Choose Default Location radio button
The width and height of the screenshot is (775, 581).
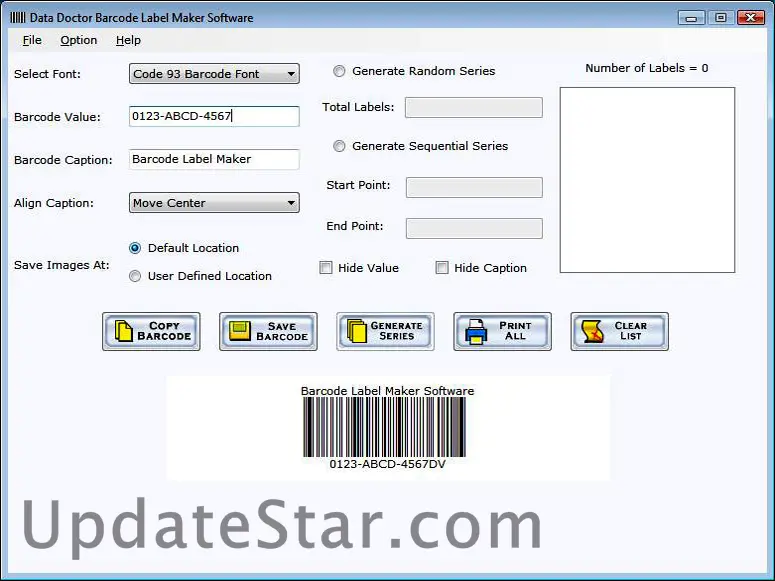click(135, 248)
